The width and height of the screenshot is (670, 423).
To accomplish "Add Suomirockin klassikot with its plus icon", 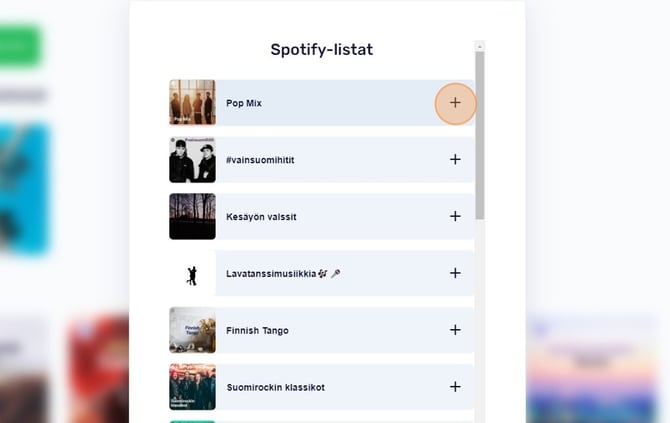I will click(455, 387).
